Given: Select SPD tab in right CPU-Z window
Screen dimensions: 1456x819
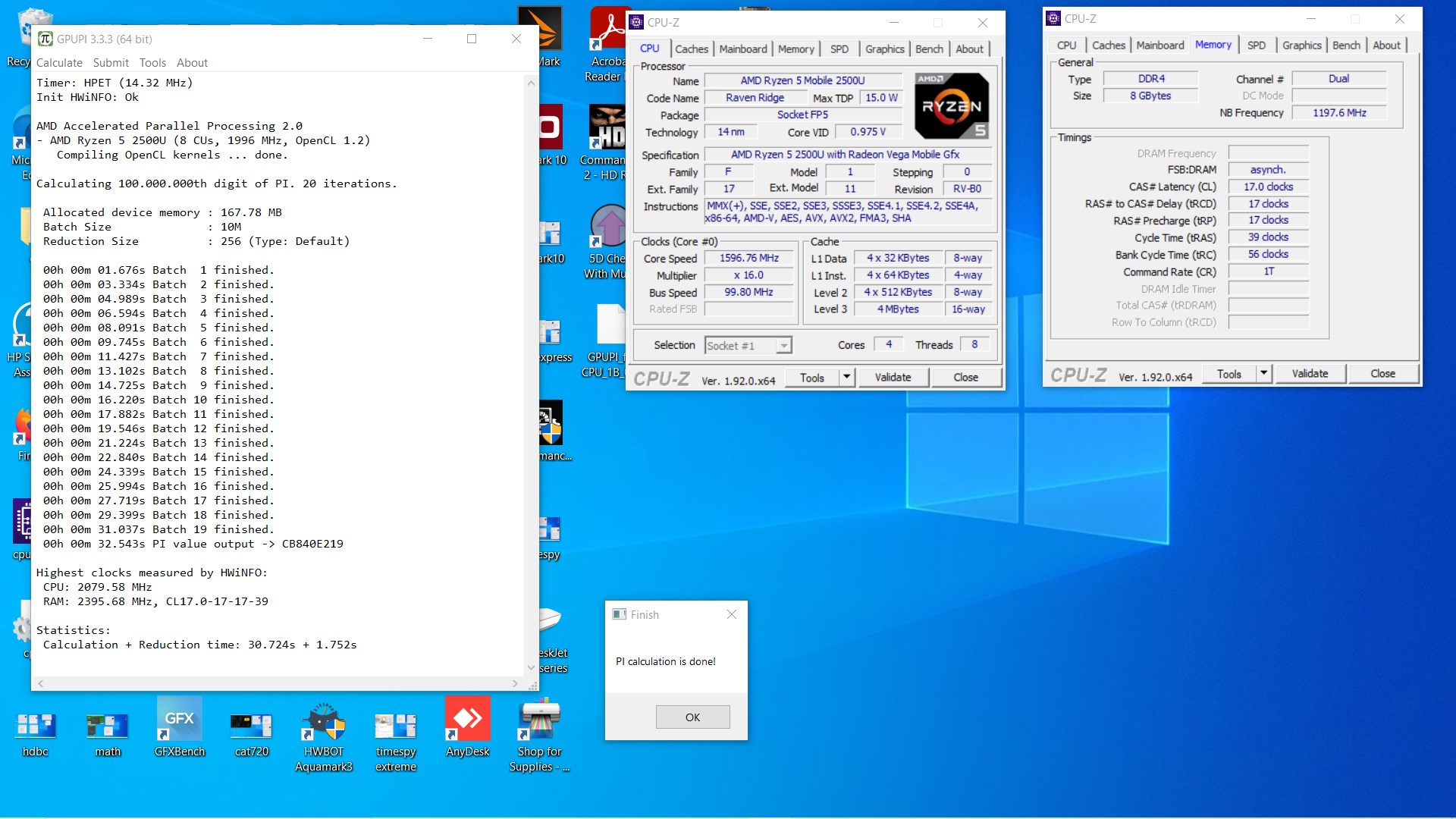Looking at the screenshot, I should pyautogui.click(x=1257, y=45).
